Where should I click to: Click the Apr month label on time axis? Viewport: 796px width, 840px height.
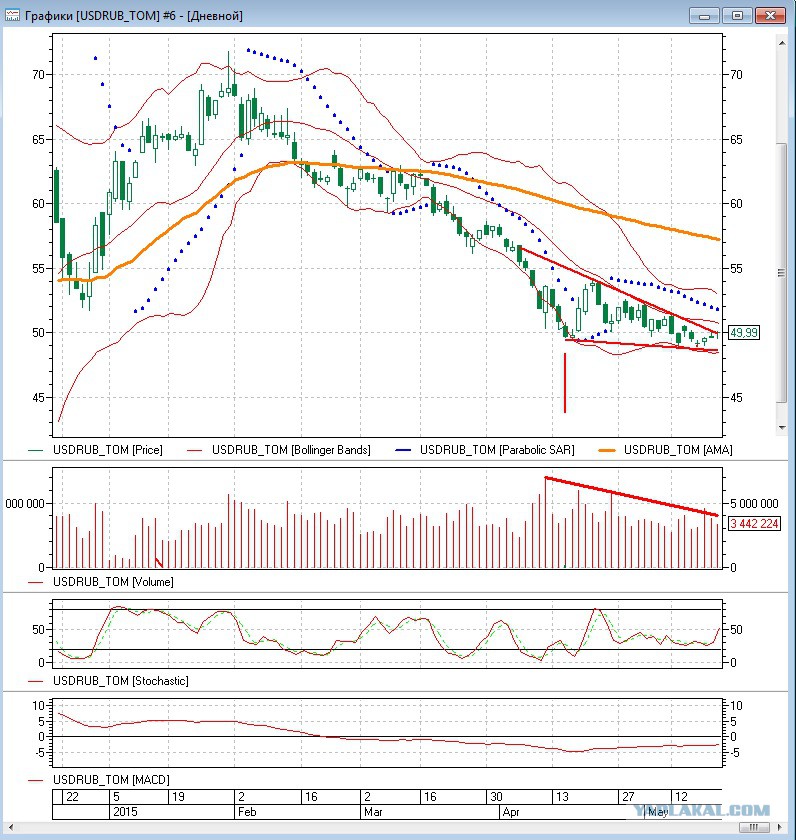pyautogui.click(x=511, y=812)
